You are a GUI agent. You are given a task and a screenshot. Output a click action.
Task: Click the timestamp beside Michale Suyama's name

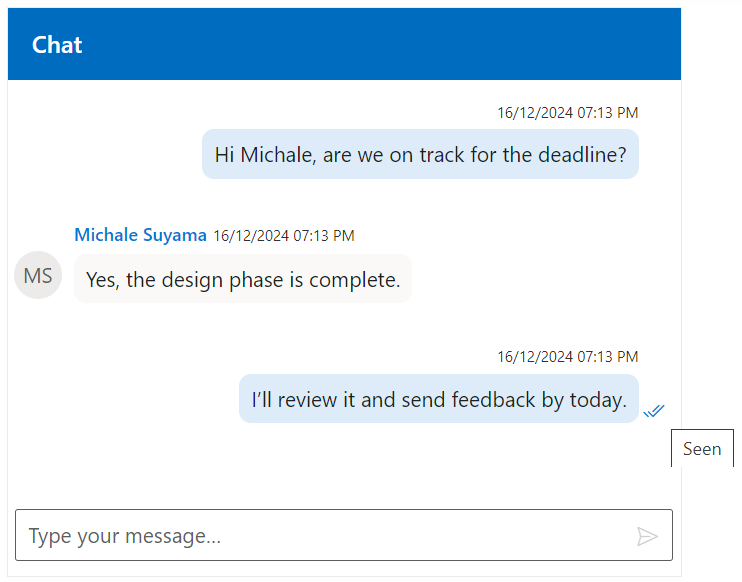coord(284,236)
